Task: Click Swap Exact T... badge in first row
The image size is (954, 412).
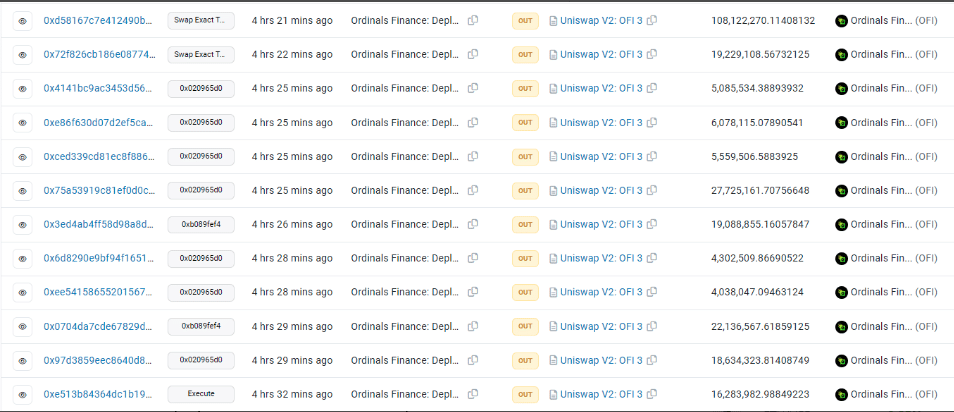Action: click(201, 20)
